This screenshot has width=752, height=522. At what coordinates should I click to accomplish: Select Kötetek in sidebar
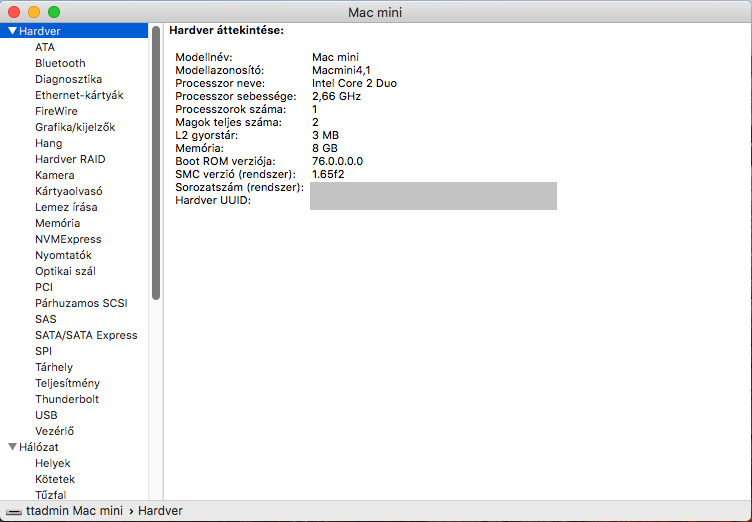click(x=55, y=479)
